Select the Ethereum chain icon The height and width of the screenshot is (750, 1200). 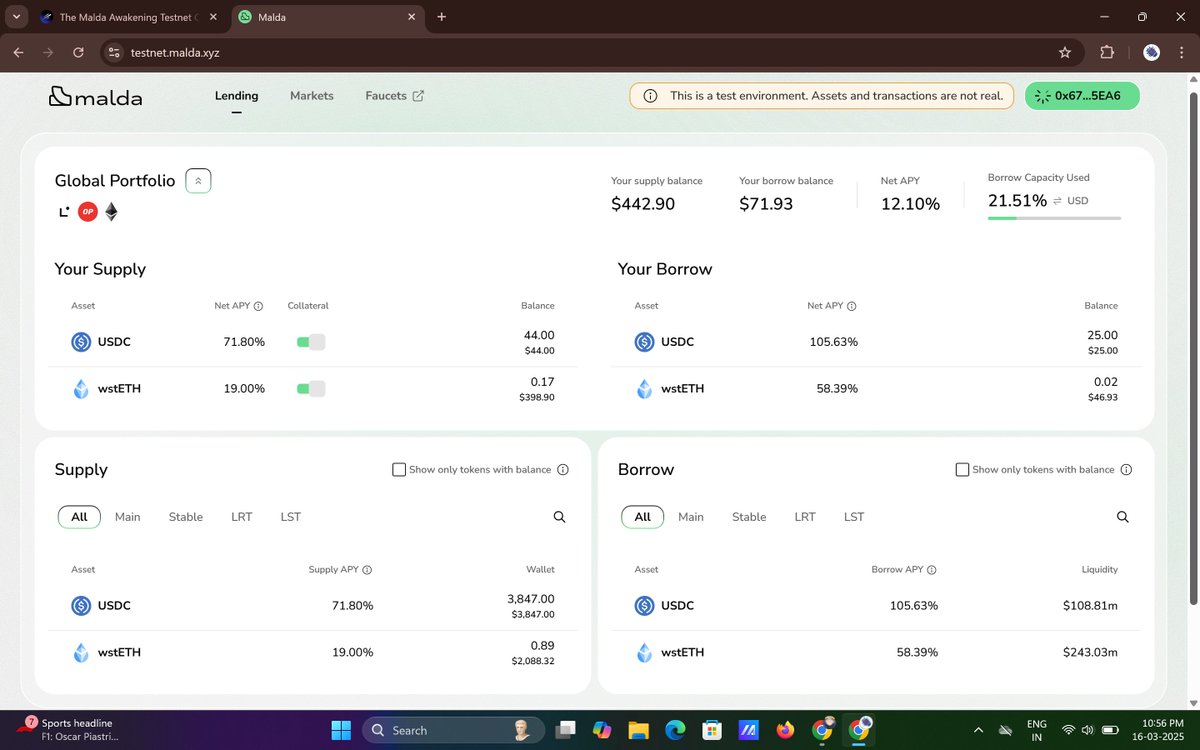point(111,212)
